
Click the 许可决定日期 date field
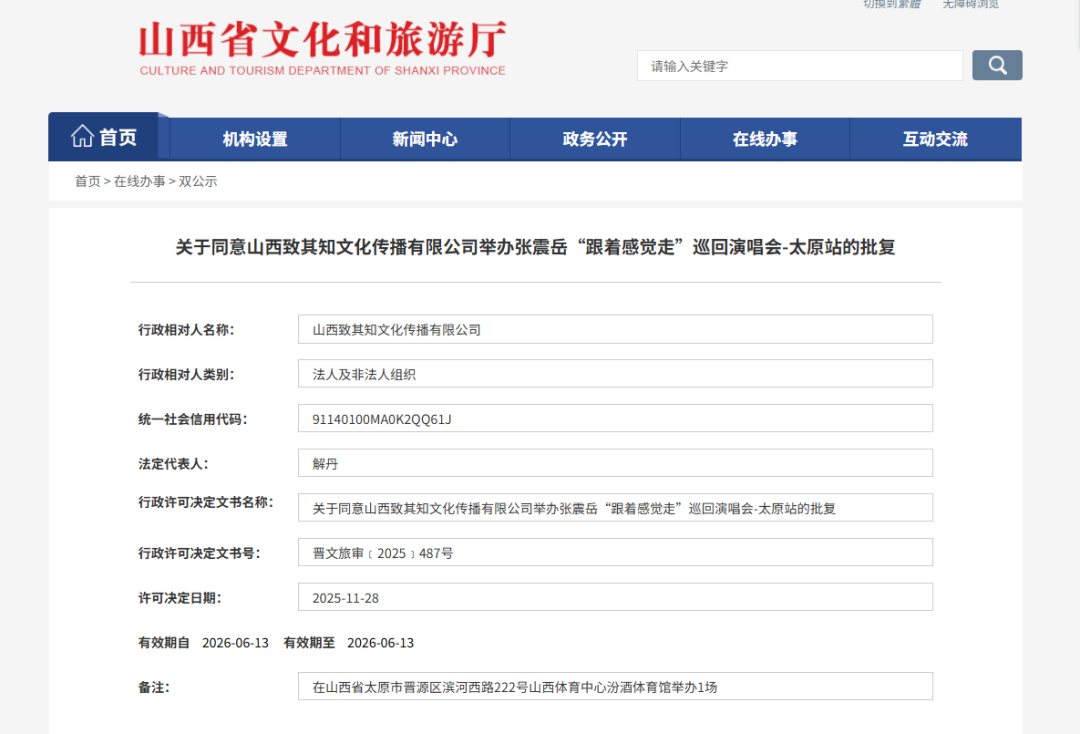[615, 596]
